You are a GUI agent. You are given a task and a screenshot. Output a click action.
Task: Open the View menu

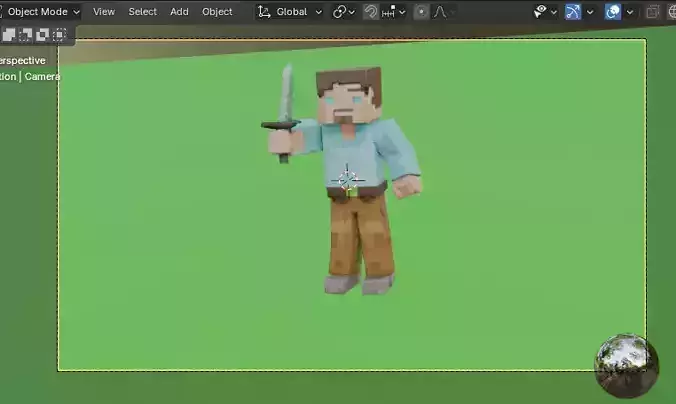click(104, 12)
